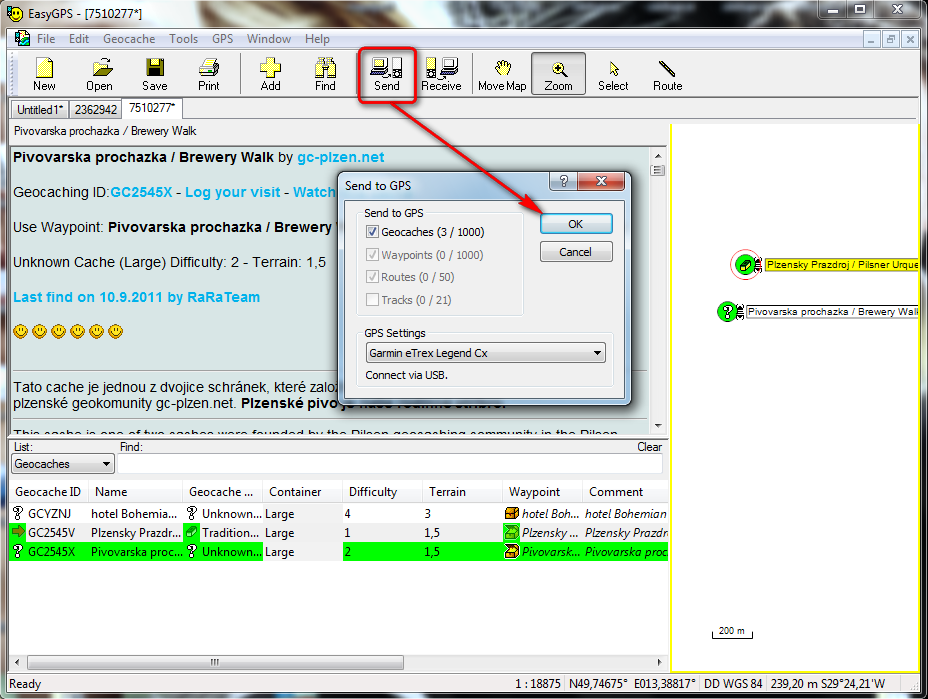Image resolution: width=928 pixels, height=699 pixels.
Task: Click into the Find text field
Action: pyautogui.click(x=389, y=464)
